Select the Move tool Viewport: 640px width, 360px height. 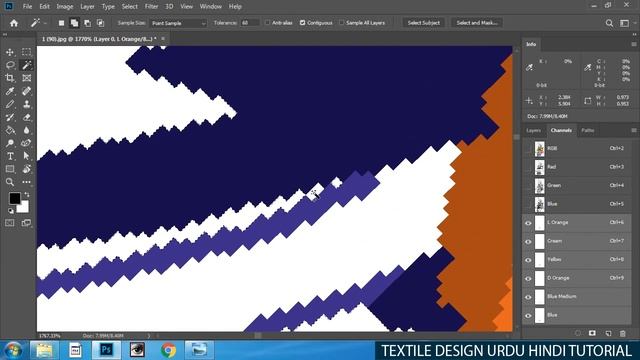pyautogui.click(x=10, y=52)
